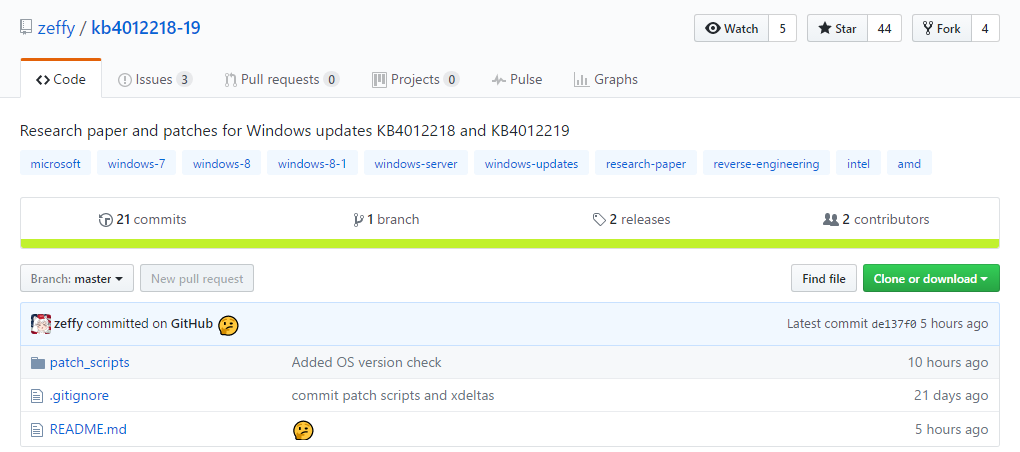The image size is (1020, 452).
Task: Select the reverse-engineering topic tag
Action: coord(766,163)
